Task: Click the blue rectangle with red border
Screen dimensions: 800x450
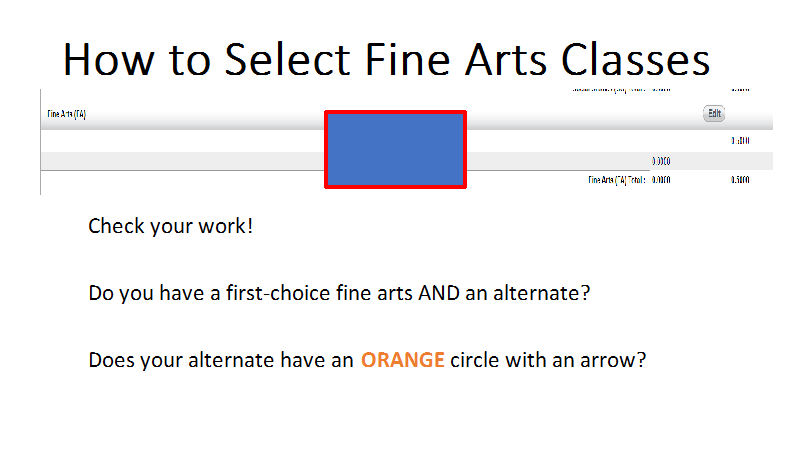Action: coord(395,149)
